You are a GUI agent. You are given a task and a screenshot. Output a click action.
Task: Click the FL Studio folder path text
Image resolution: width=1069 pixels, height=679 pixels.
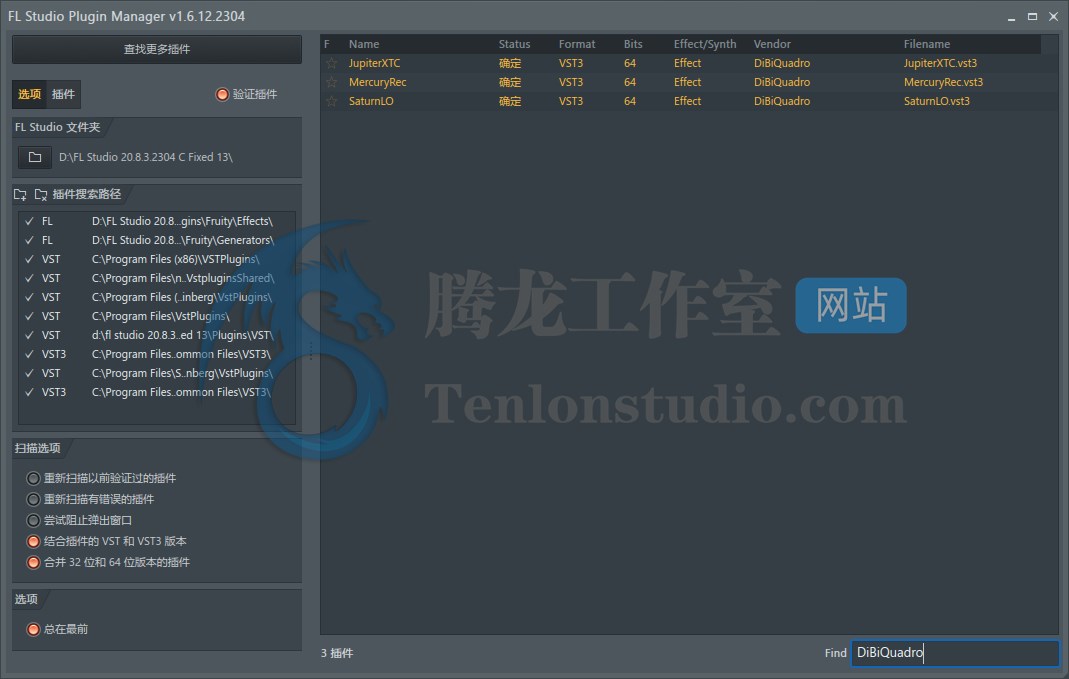tap(146, 157)
